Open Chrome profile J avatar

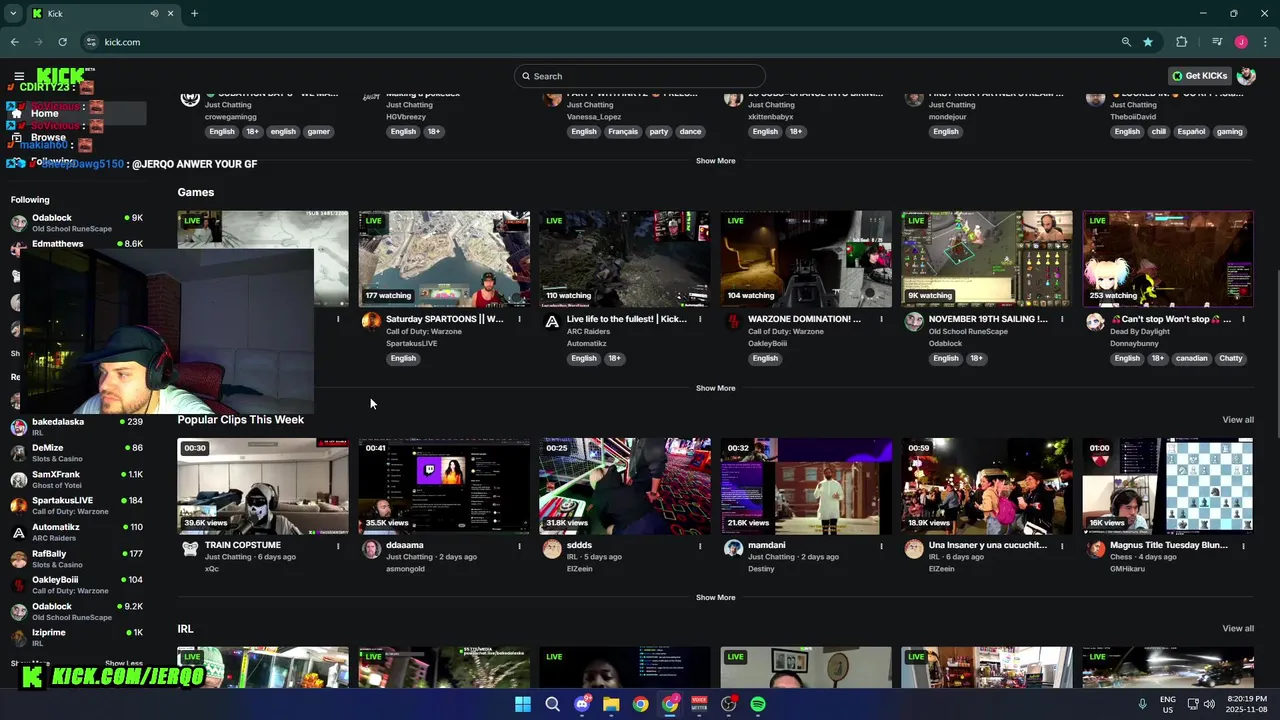(1241, 42)
